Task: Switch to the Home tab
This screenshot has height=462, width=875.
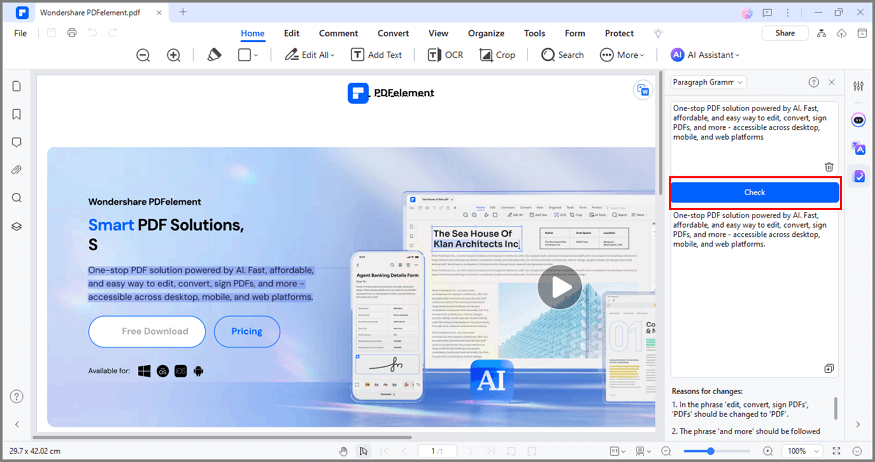Action: (x=252, y=33)
